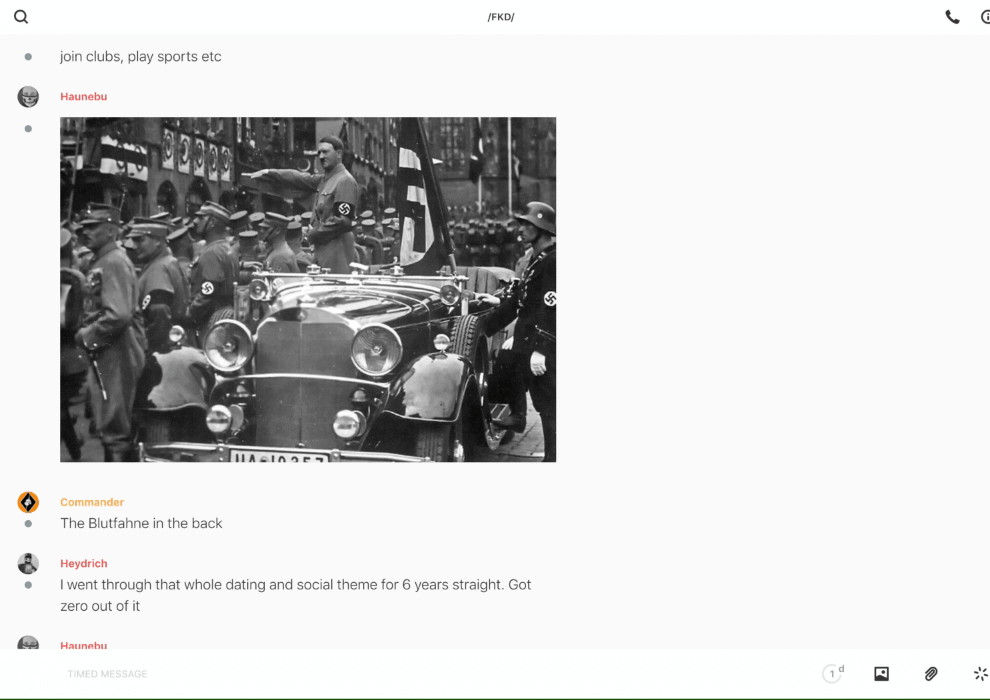
Task: Select the message about dating and social theme
Action: coord(295,595)
